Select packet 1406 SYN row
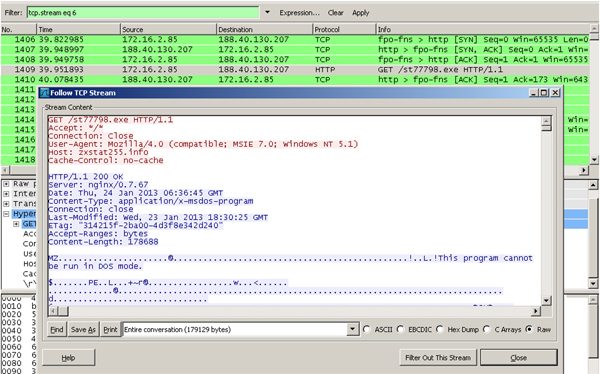 click(295, 39)
